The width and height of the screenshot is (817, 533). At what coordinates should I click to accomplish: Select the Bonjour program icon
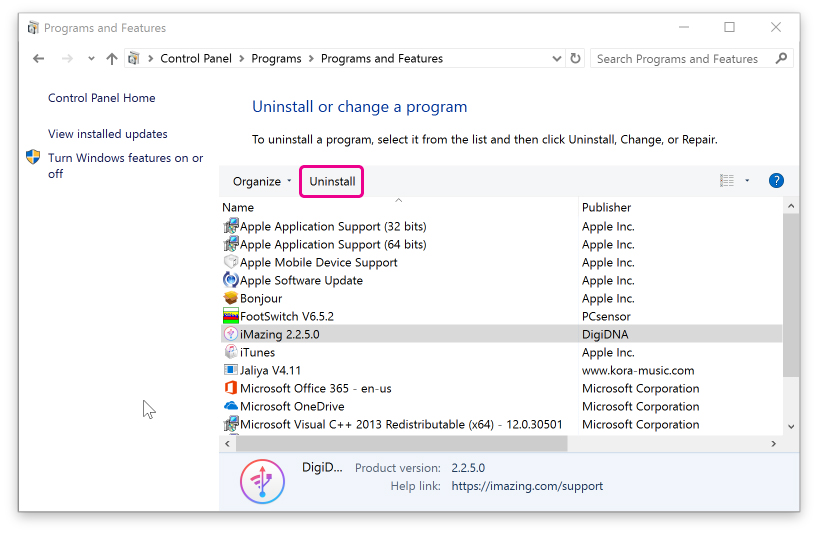coord(231,298)
